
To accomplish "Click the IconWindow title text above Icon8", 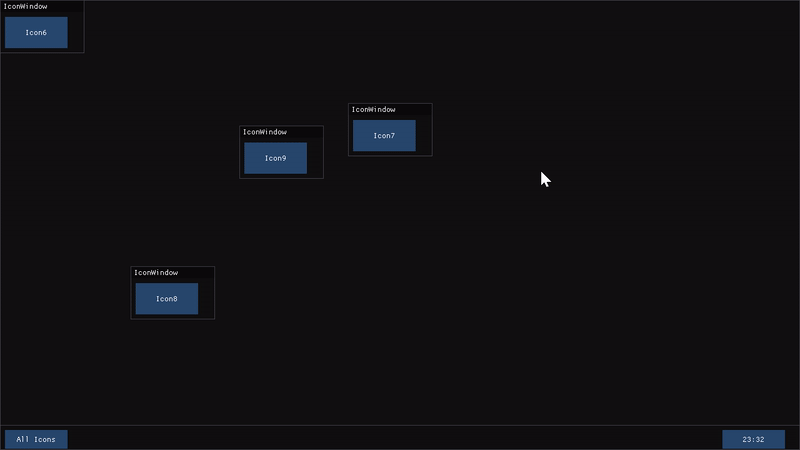I will tap(156, 272).
